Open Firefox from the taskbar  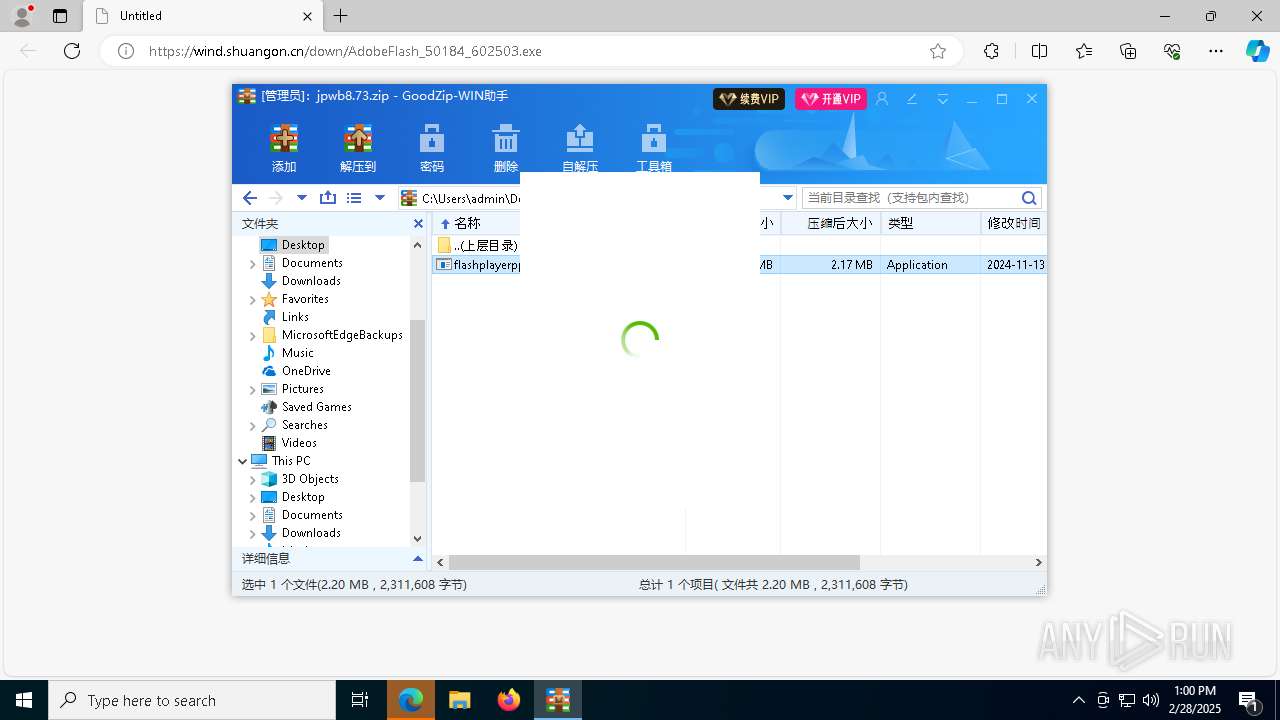[x=509, y=700]
